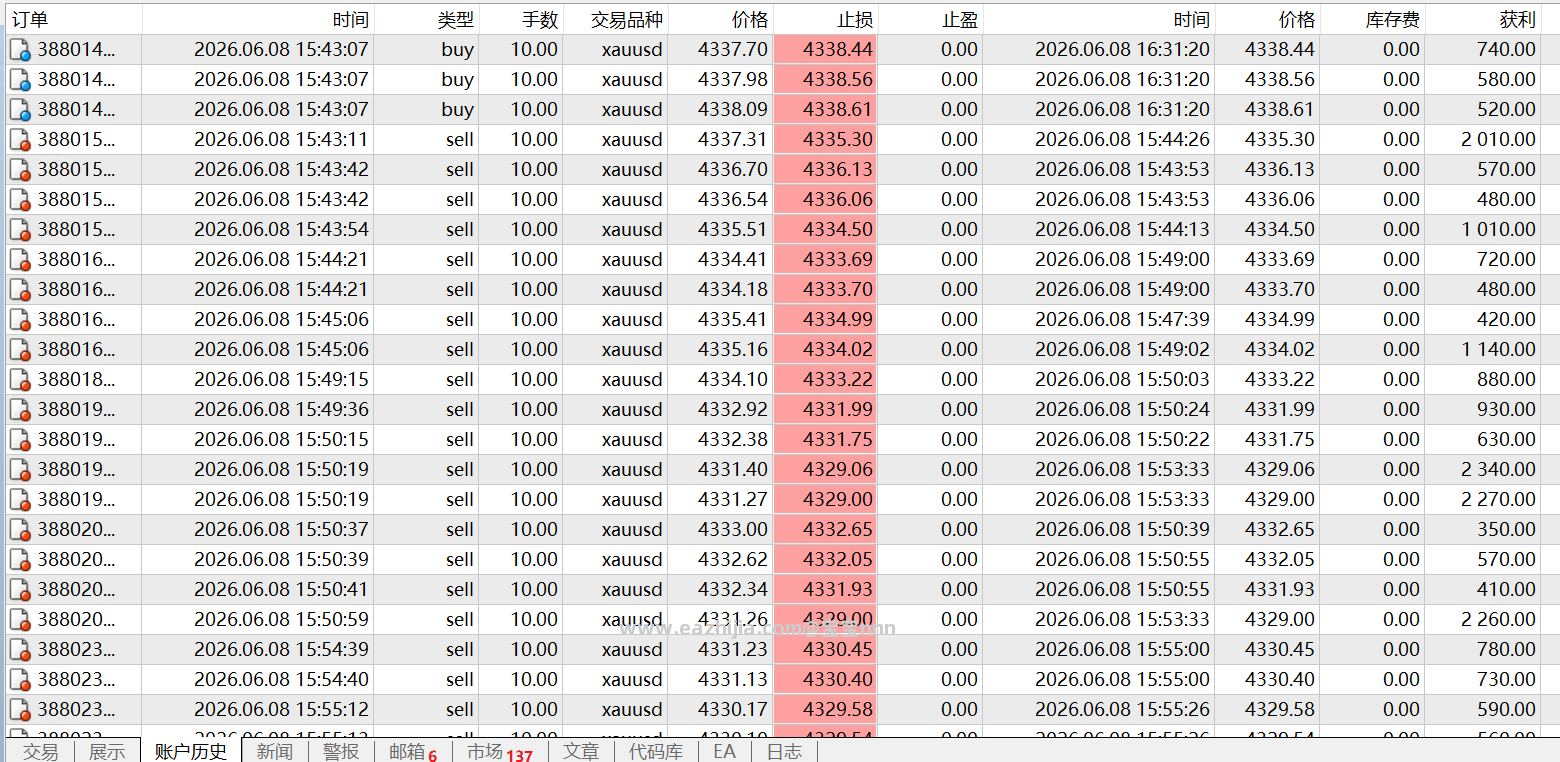
Task: Click the order icon in the 4332.38 sell row
Action: point(20,439)
